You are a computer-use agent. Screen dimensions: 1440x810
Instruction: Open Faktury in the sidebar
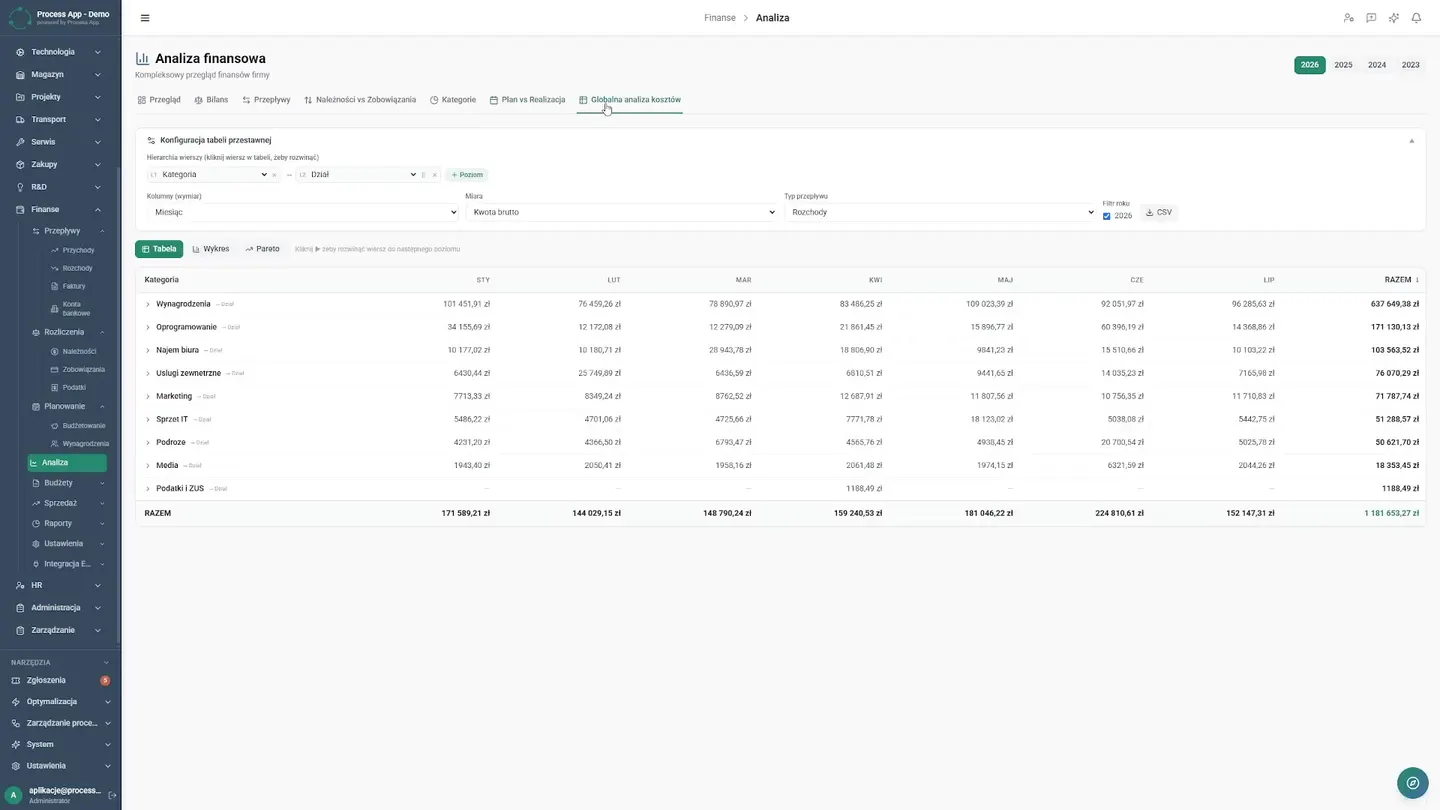[75, 286]
